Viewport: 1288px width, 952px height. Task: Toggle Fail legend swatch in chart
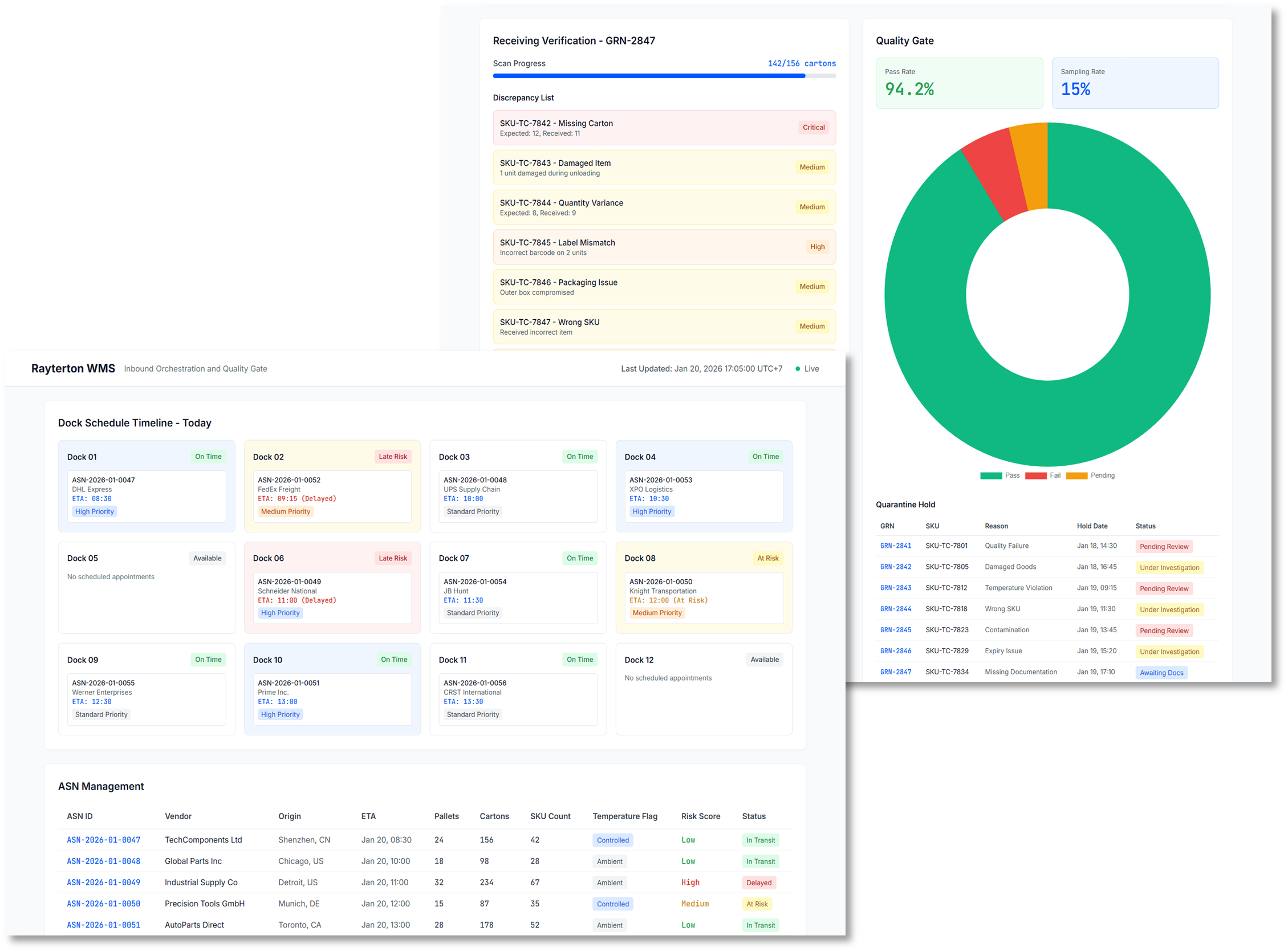pos(1035,475)
